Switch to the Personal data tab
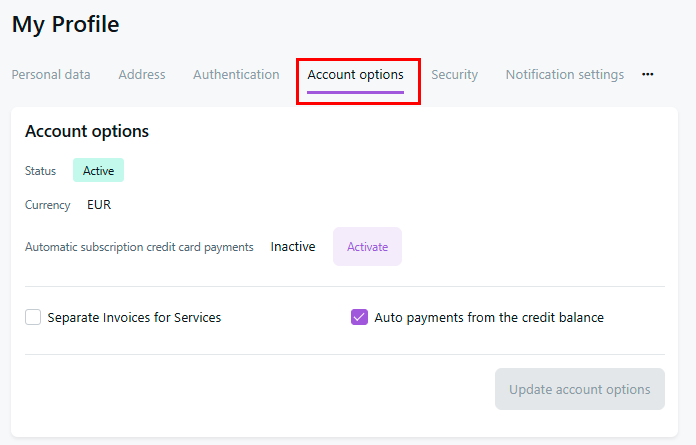This screenshot has height=445, width=696. click(51, 75)
